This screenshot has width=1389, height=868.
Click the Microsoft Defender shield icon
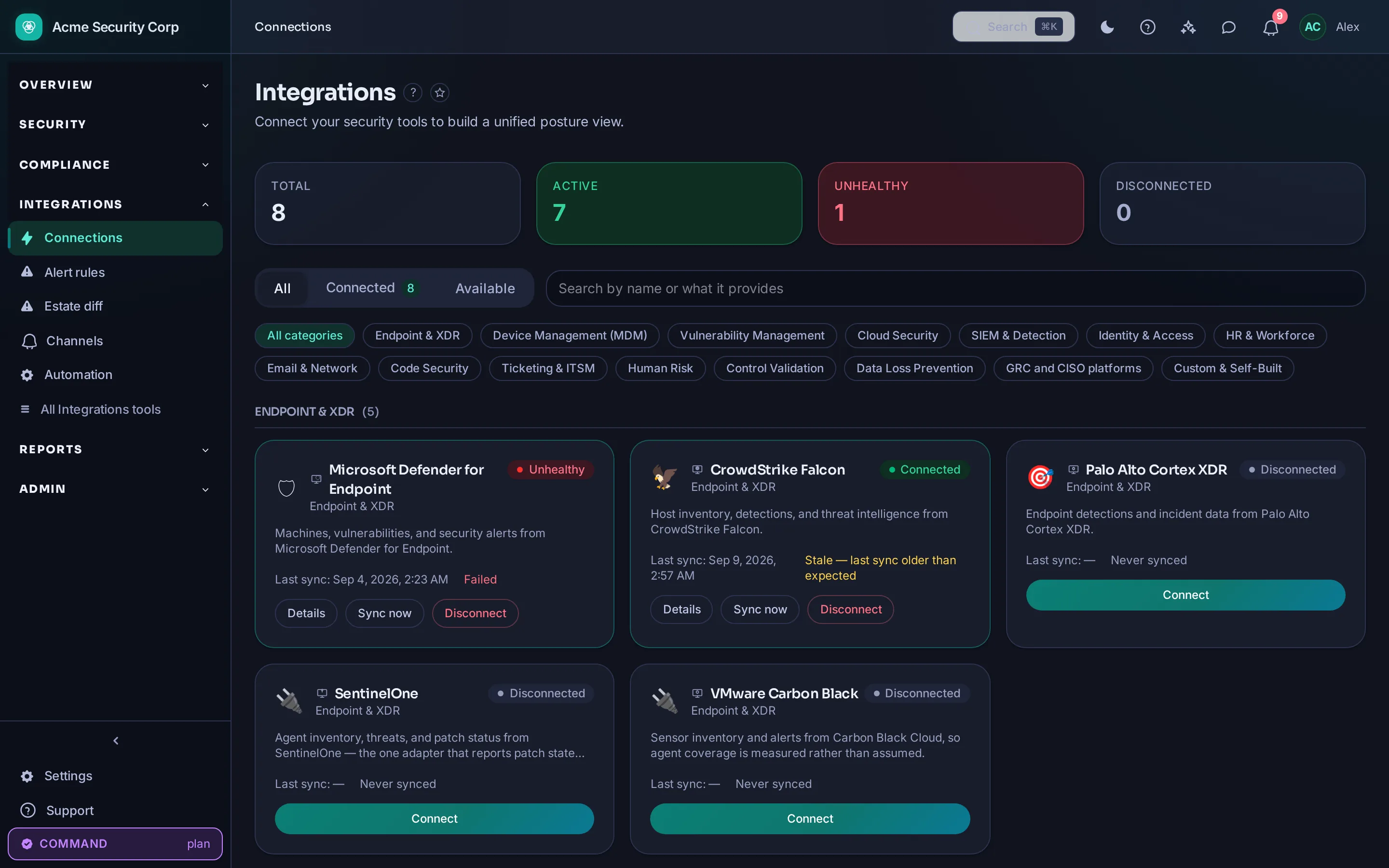(x=286, y=488)
